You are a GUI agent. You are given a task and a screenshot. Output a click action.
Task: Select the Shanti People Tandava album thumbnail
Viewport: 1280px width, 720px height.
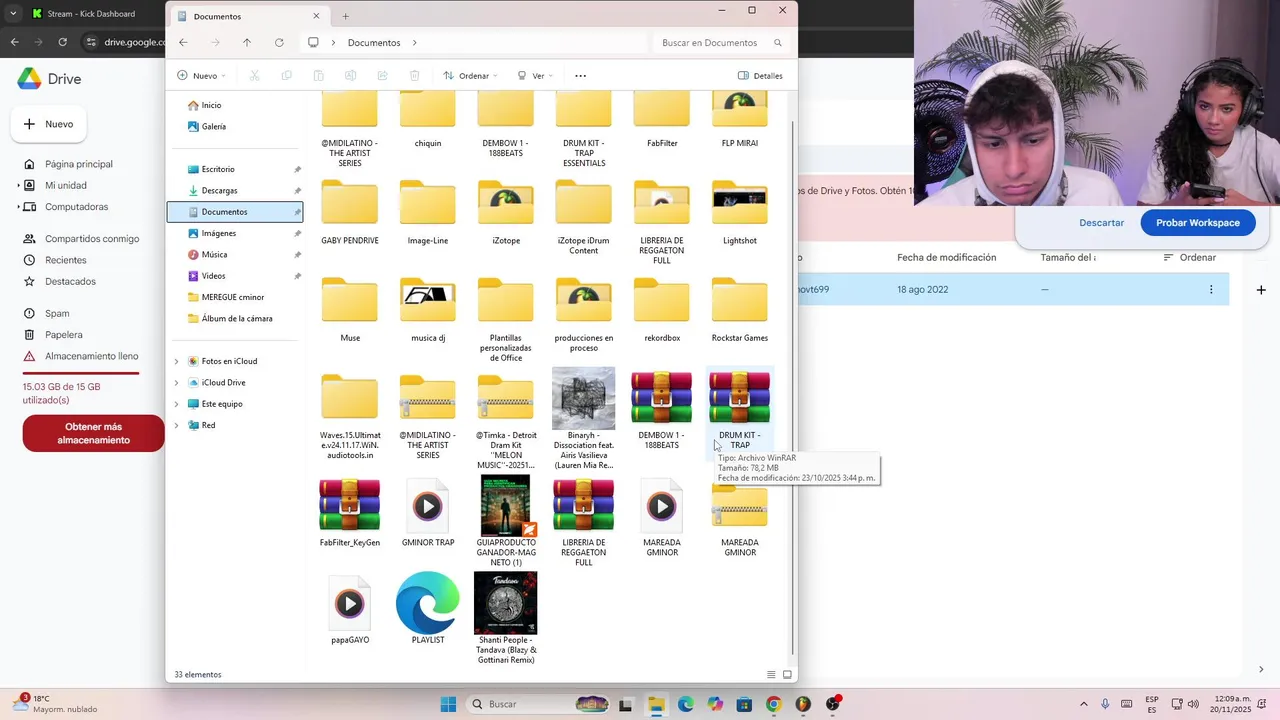pos(506,603)
